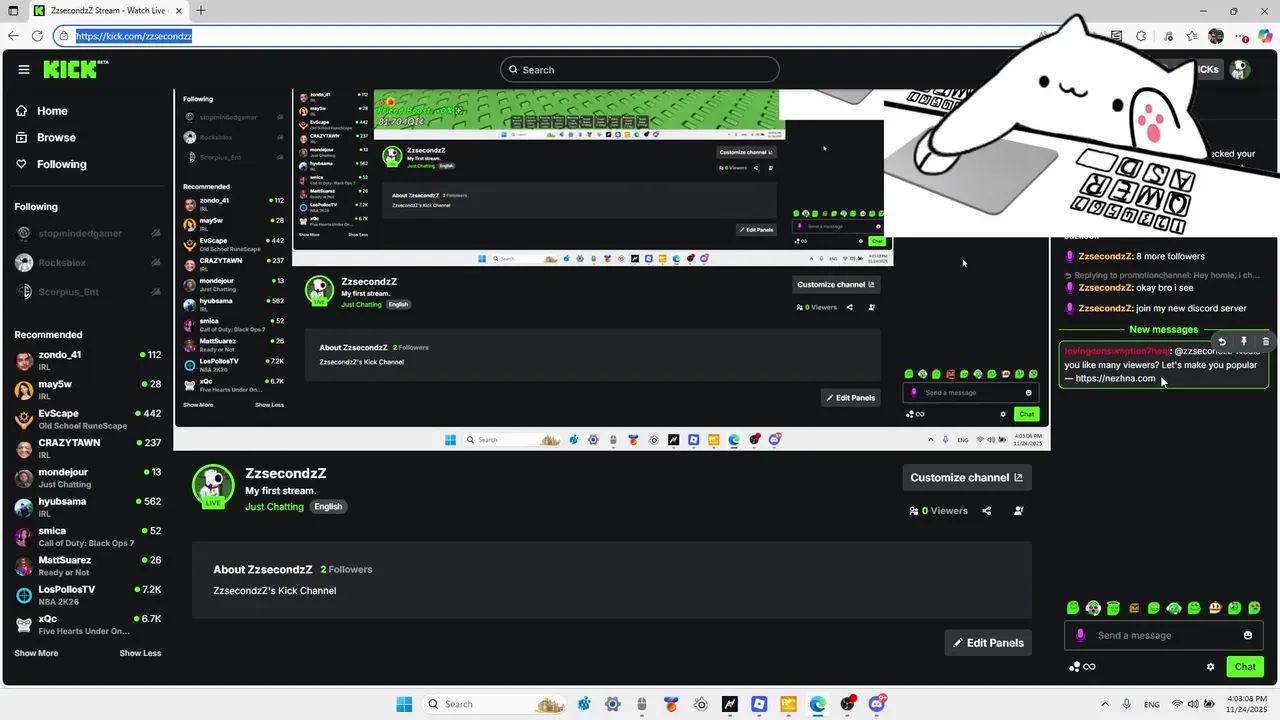Click the browser address bar URL
Image resolution: width=1280 pixels, height=720 pixels.
(x=133, y=36)
